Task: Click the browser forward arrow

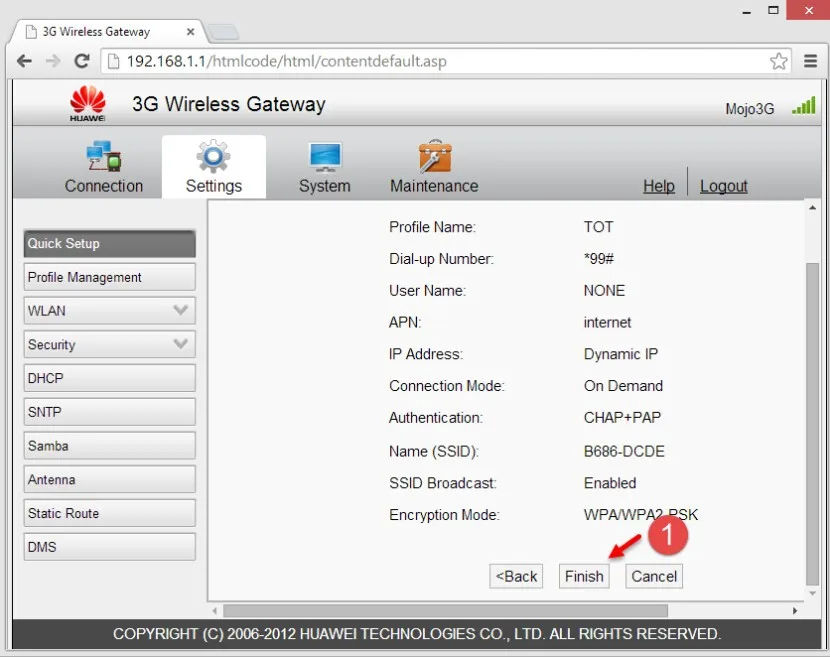Action: [x=53, y=61]
